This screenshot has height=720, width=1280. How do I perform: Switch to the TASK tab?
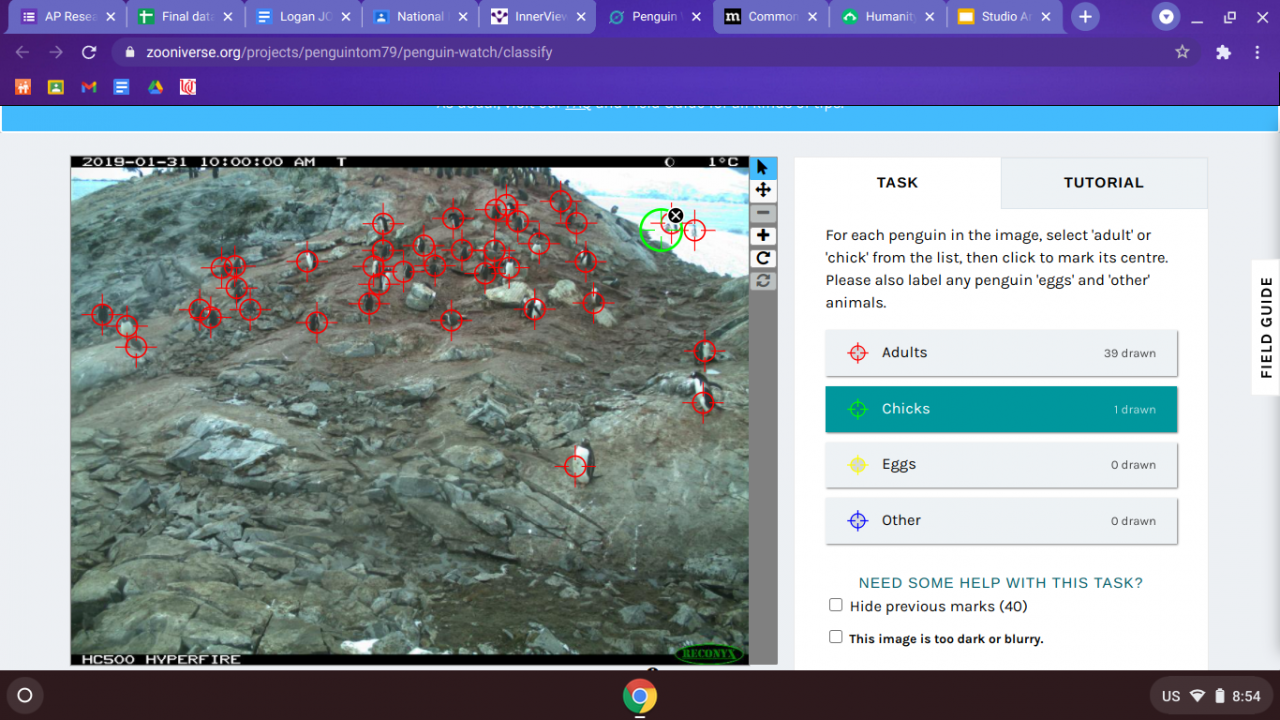tap(897, 182)
